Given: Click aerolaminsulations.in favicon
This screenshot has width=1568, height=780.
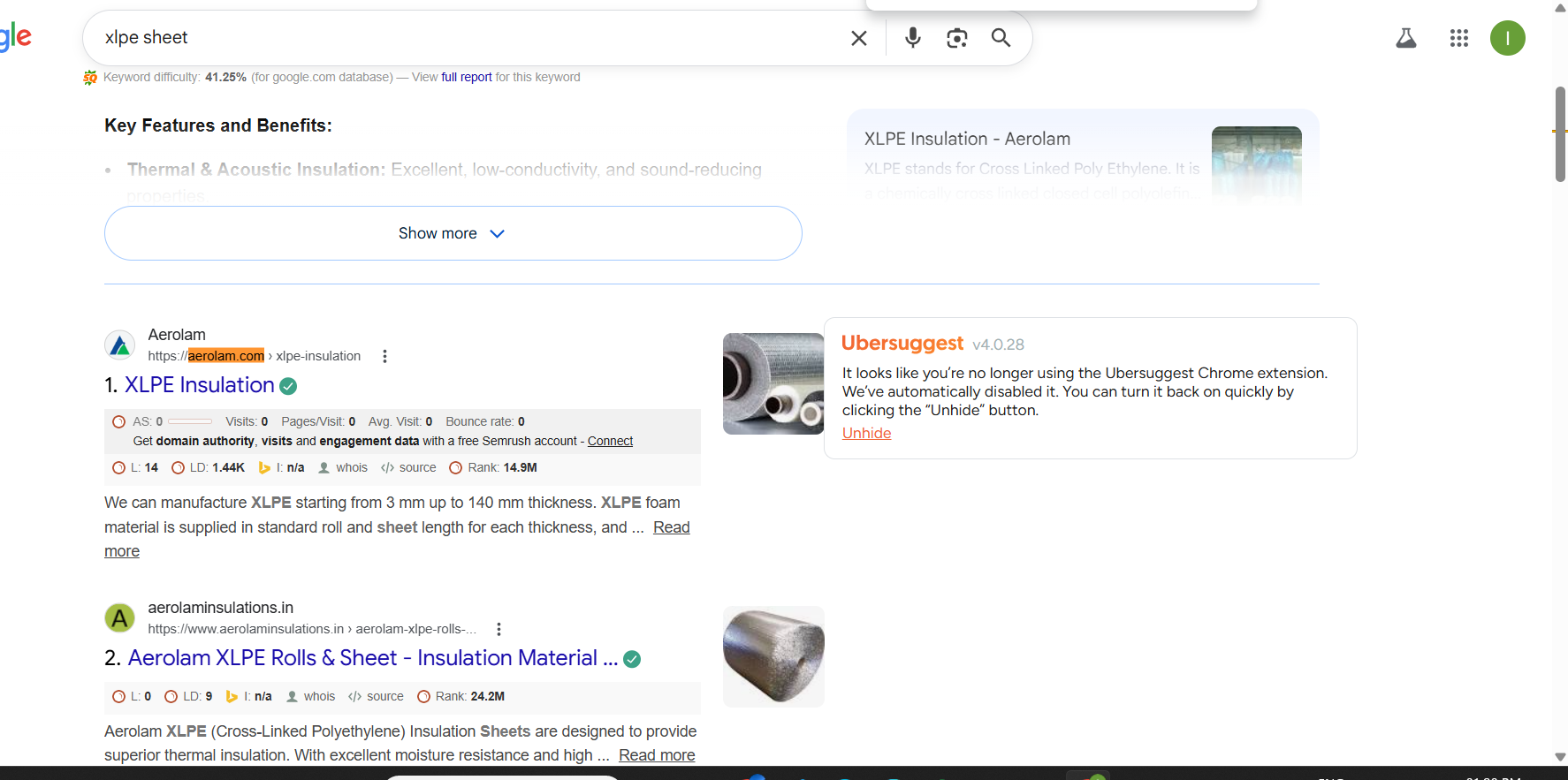Looking at the screenshot, I should coord(120,618).
